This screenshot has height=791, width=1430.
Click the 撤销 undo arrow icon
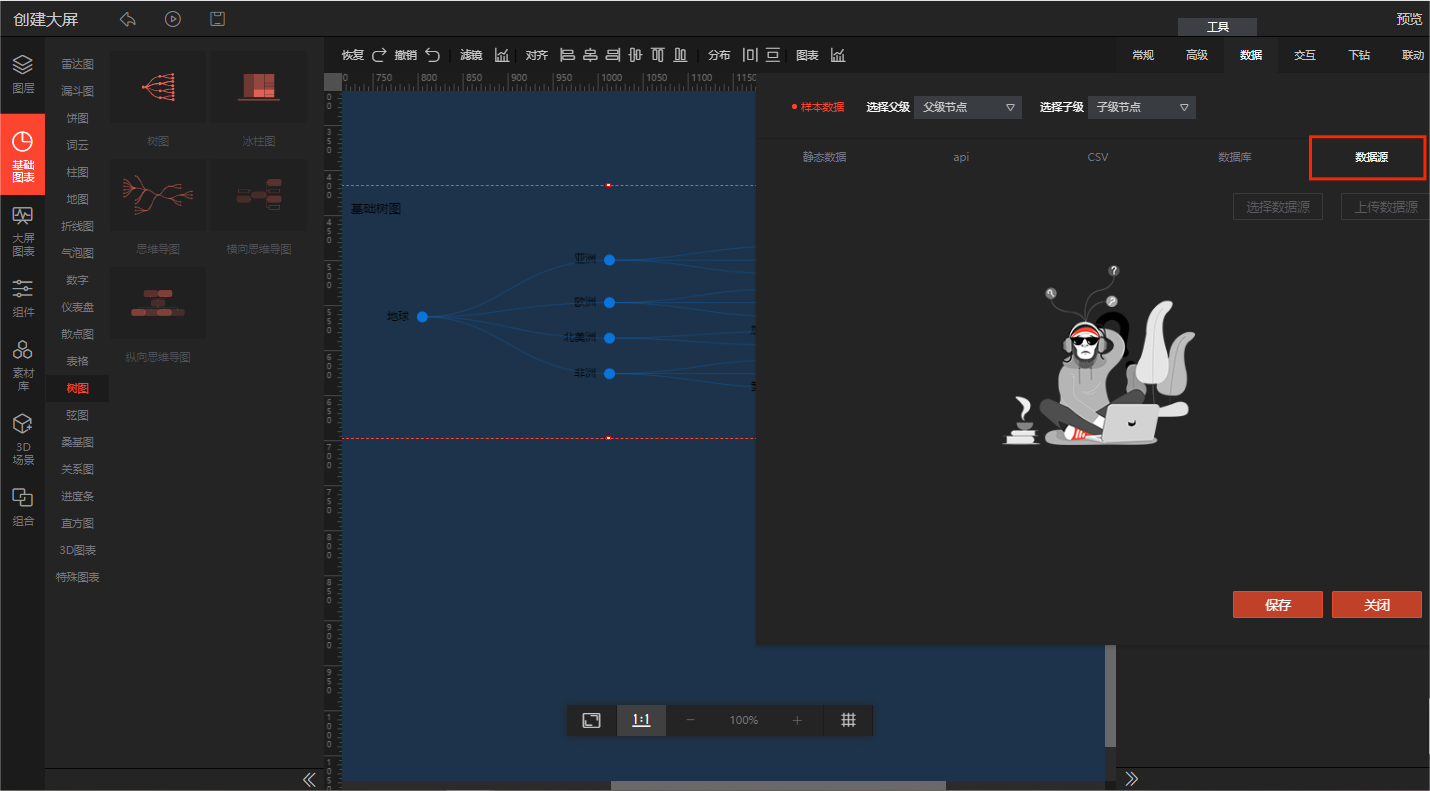coord(432,55)
